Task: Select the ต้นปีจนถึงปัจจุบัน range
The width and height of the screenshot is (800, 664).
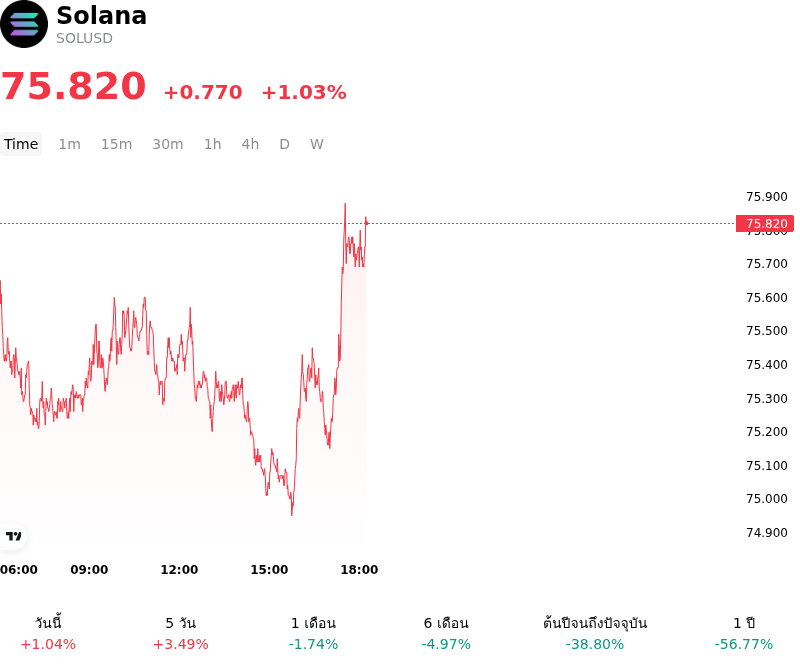Action: [595, 633]
